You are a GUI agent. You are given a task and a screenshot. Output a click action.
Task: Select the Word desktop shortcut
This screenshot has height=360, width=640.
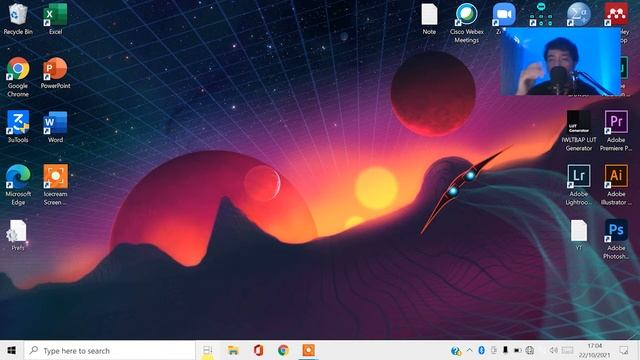[x=56, y=127]
